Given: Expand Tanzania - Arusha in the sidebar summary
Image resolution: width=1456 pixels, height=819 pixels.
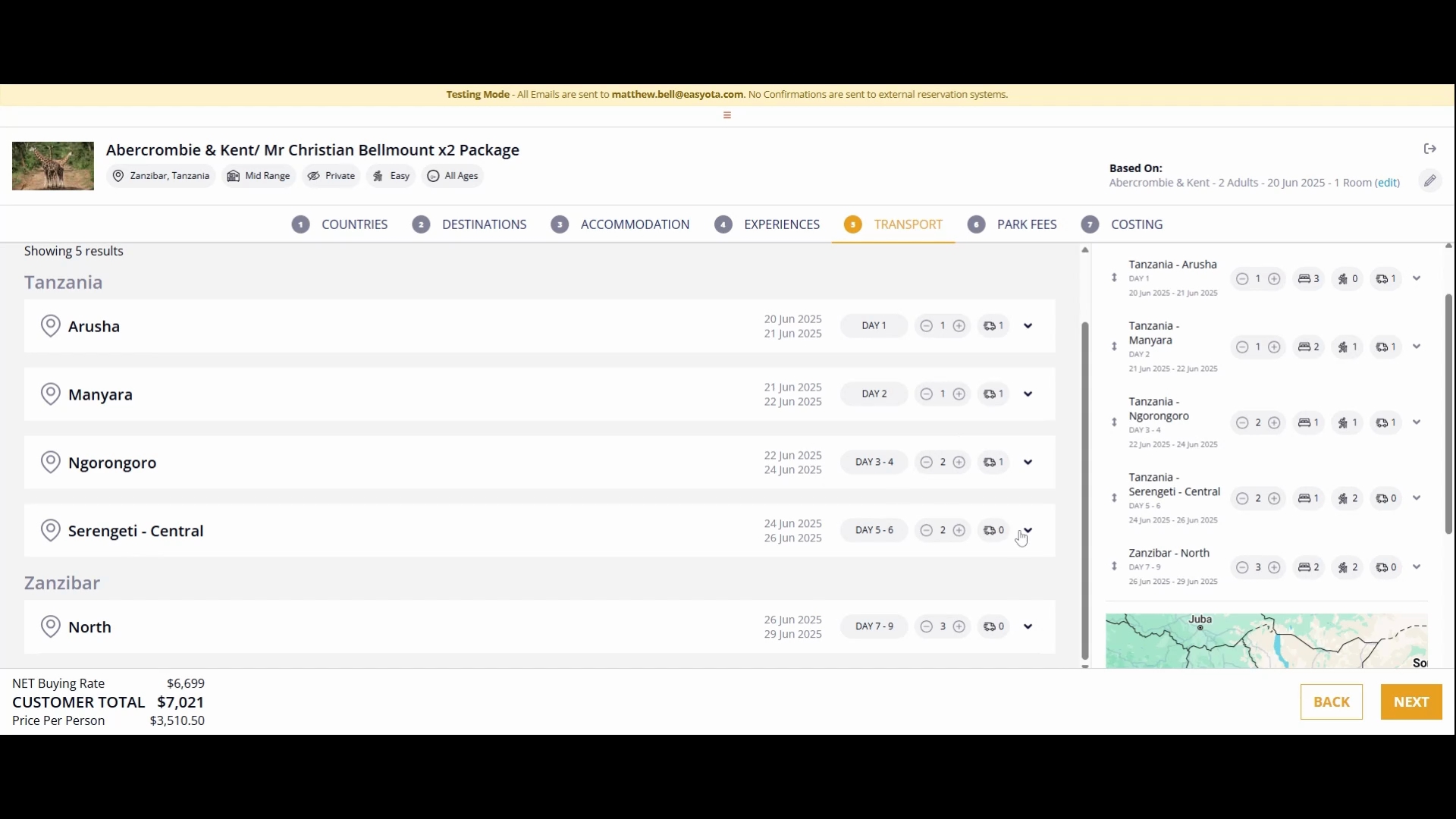Looking at the screenshot, I should pos(1417,278).
